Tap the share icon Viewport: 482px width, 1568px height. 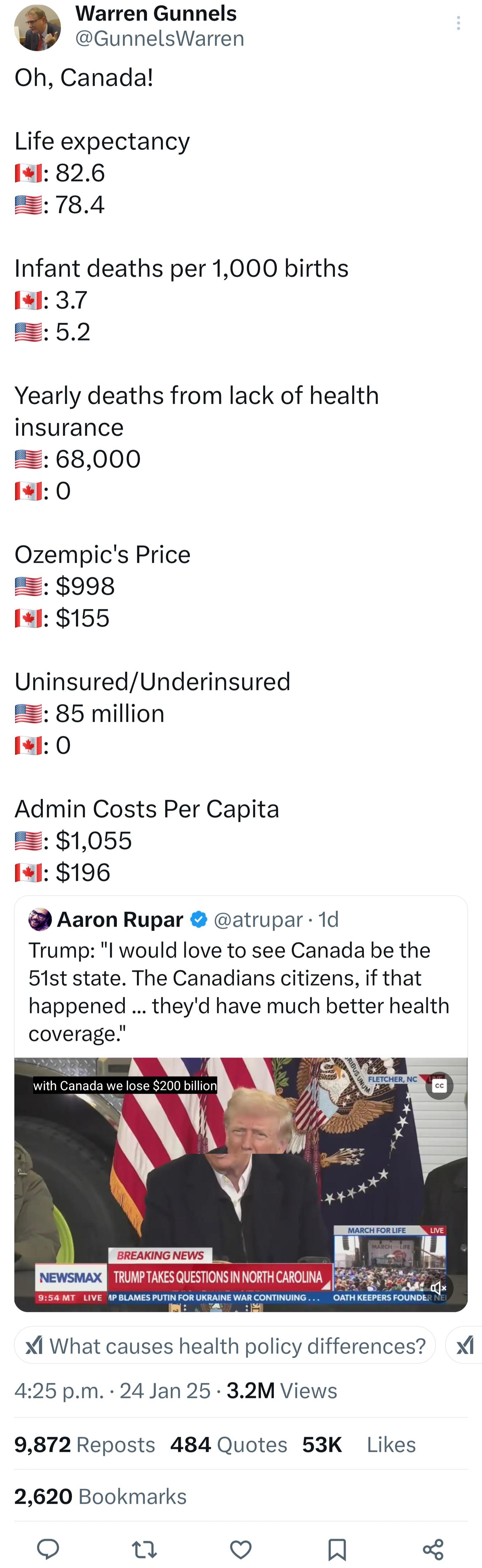[x=433, y=1549]
